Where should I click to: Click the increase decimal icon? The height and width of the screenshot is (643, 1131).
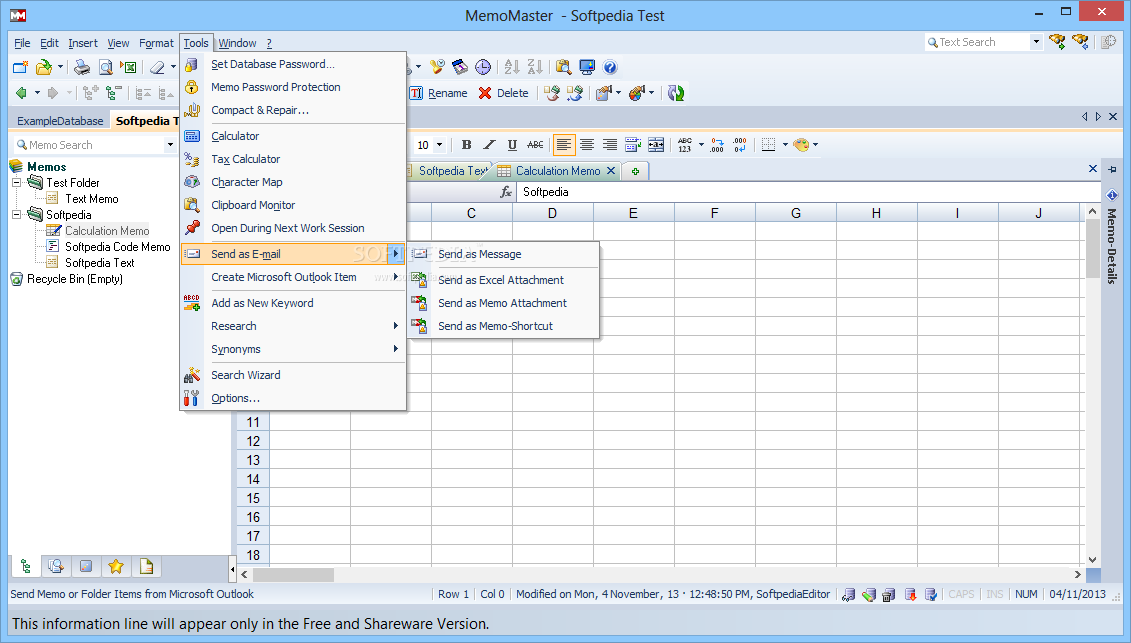[x=717, y=144]
